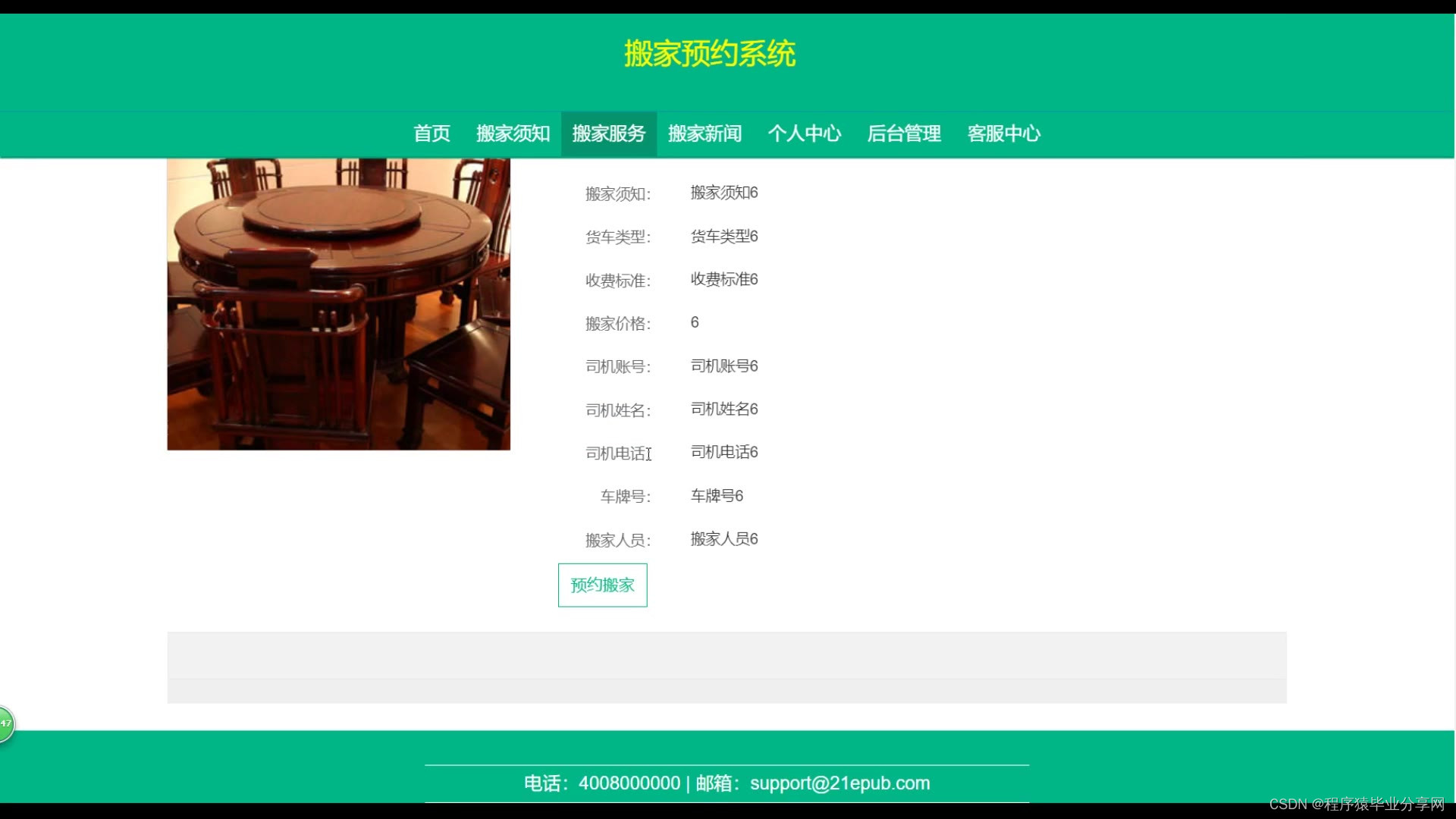Click the 司机电话6 value text
The image size is (1456, 819).
coord(723,452)
